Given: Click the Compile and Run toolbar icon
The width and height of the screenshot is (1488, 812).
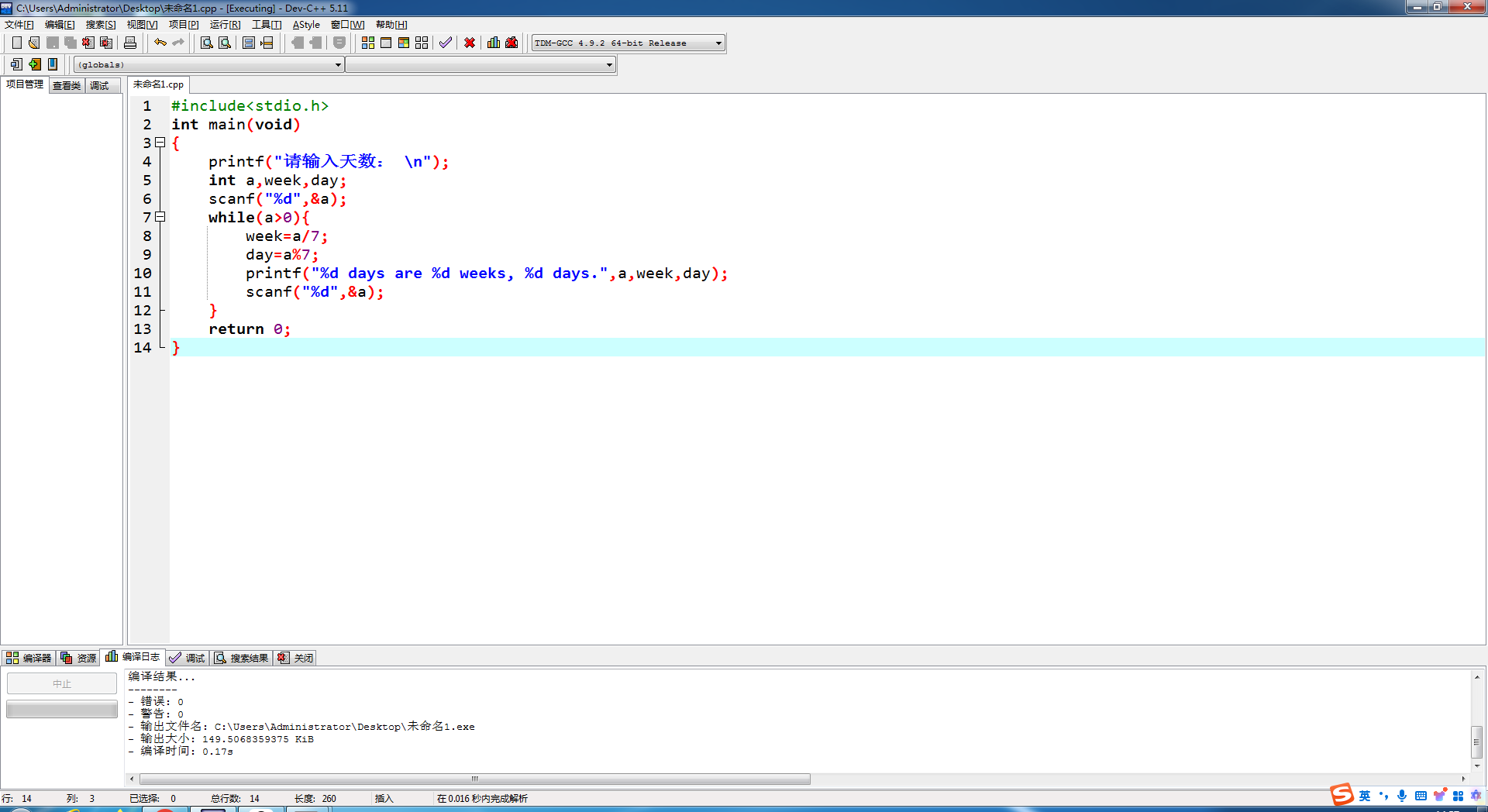Looking at the screenshot, I should coord(404,43).
